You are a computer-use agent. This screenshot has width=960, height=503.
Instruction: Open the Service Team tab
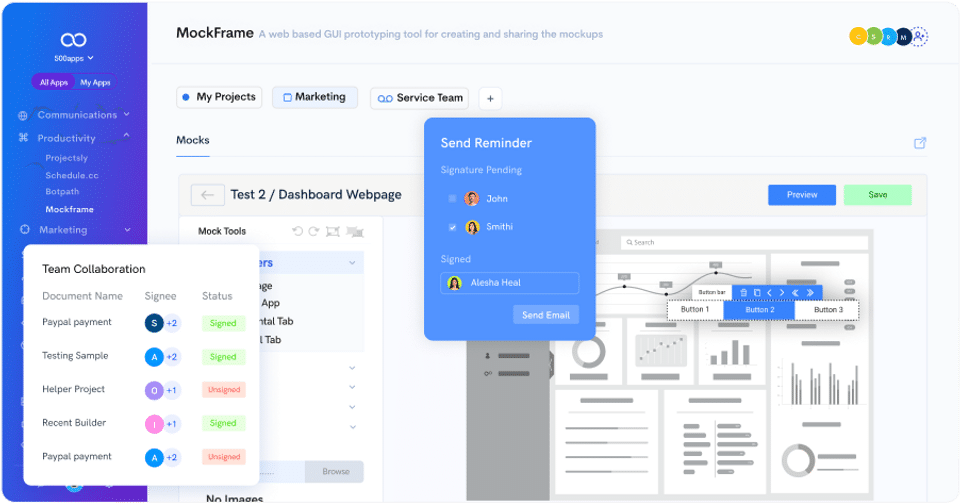(419, 98)
